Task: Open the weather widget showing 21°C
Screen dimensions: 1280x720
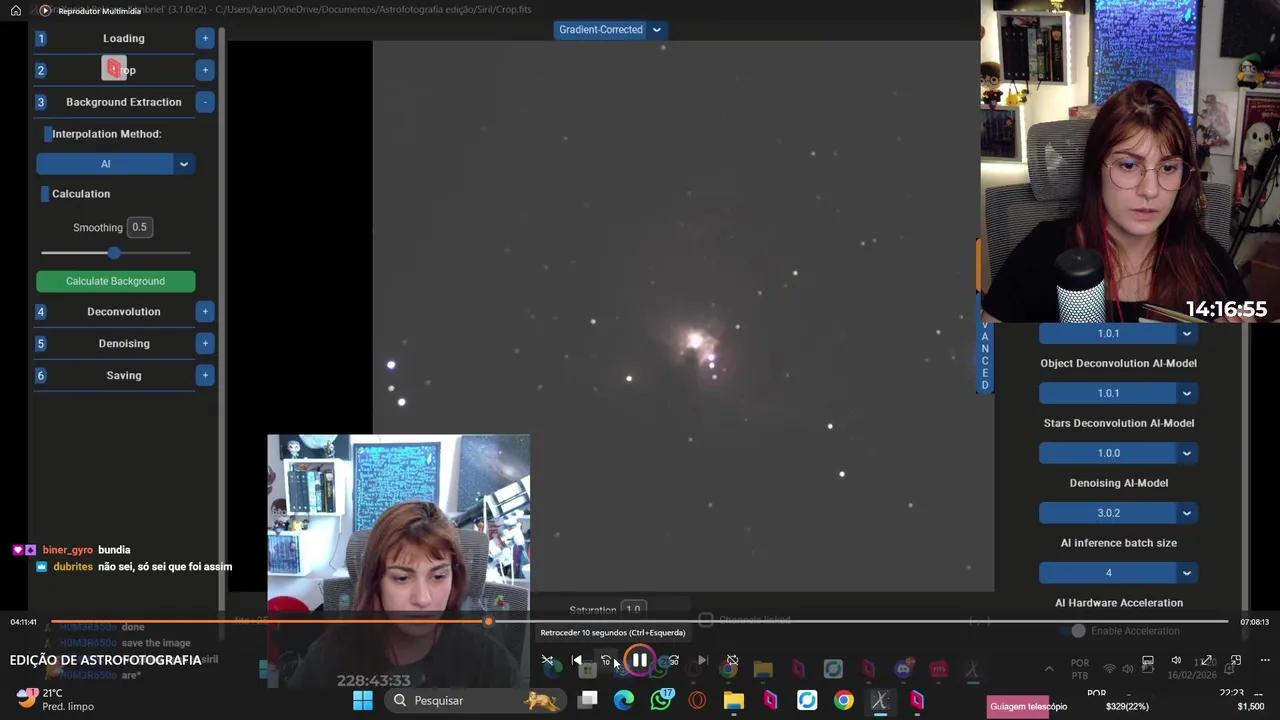Action: coord(55,699)
